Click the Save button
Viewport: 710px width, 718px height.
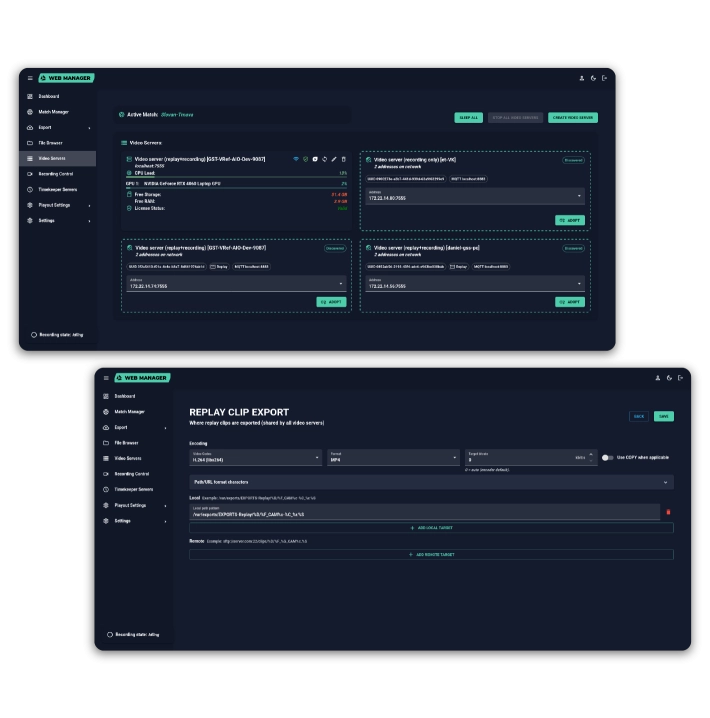(x=664, y=416)
